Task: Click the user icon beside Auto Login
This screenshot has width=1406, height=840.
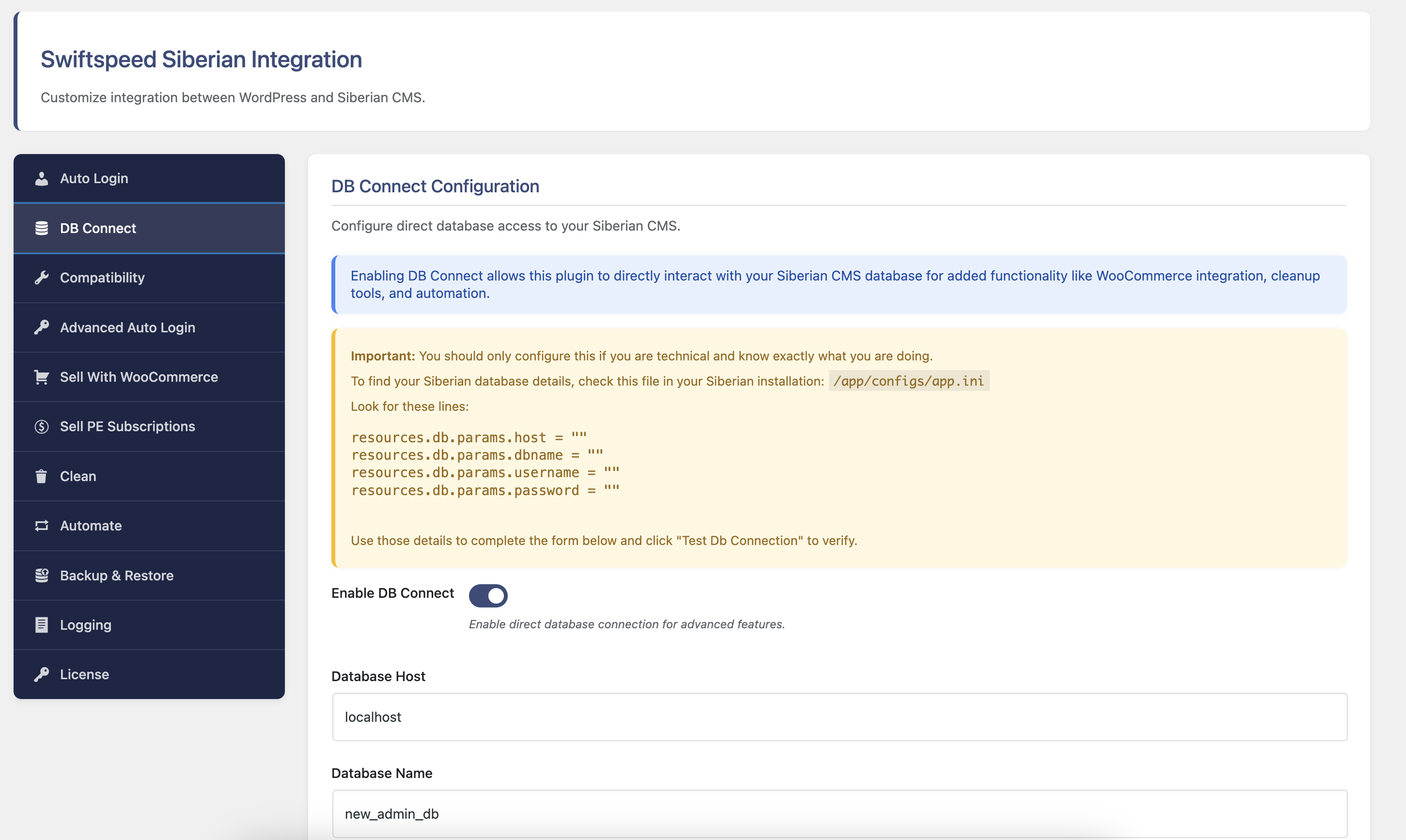Action: (42, 178)
